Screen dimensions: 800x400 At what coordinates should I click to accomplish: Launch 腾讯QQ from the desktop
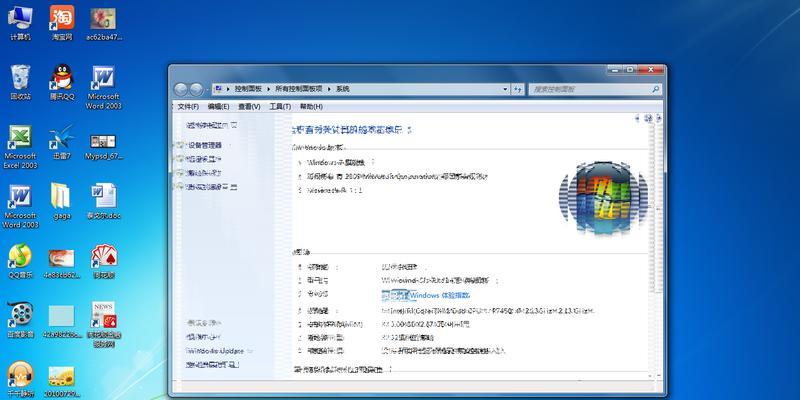(62, 82)
